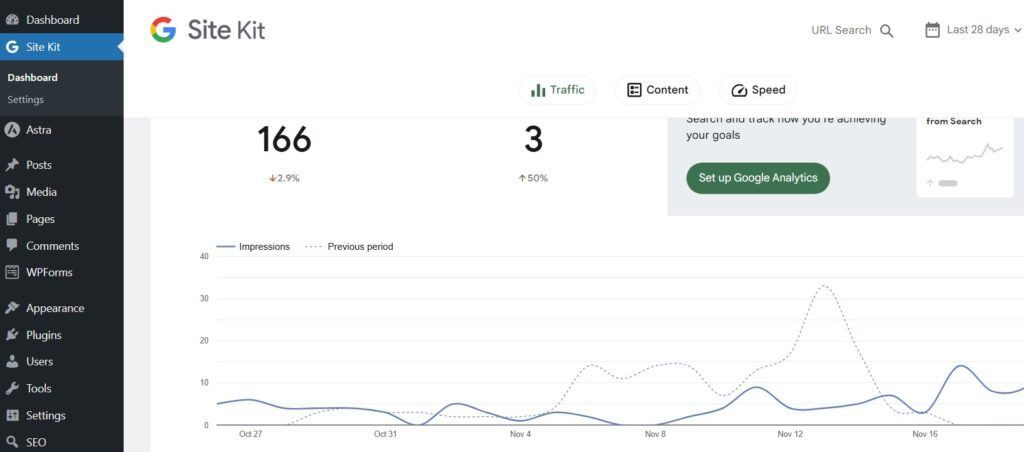Viewport: 1024px width, 452px height.
Task: Click the Tools wrench icon
Action: pos(12,388)
